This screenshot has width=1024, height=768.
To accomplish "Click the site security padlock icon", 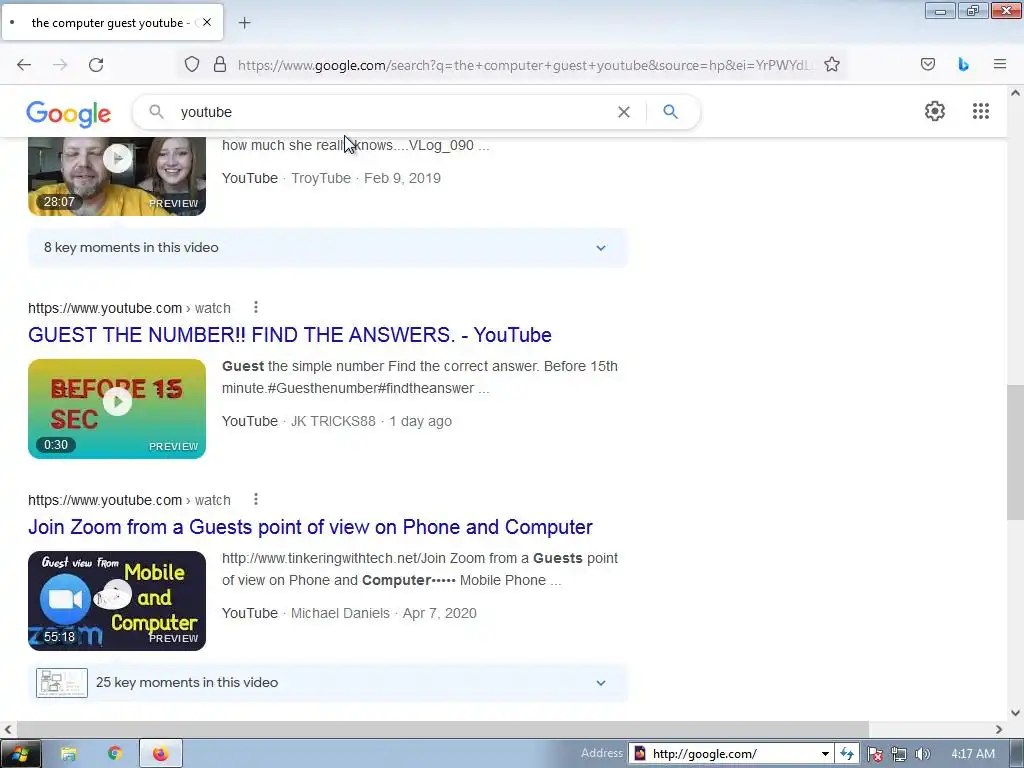I will (220, 65).
